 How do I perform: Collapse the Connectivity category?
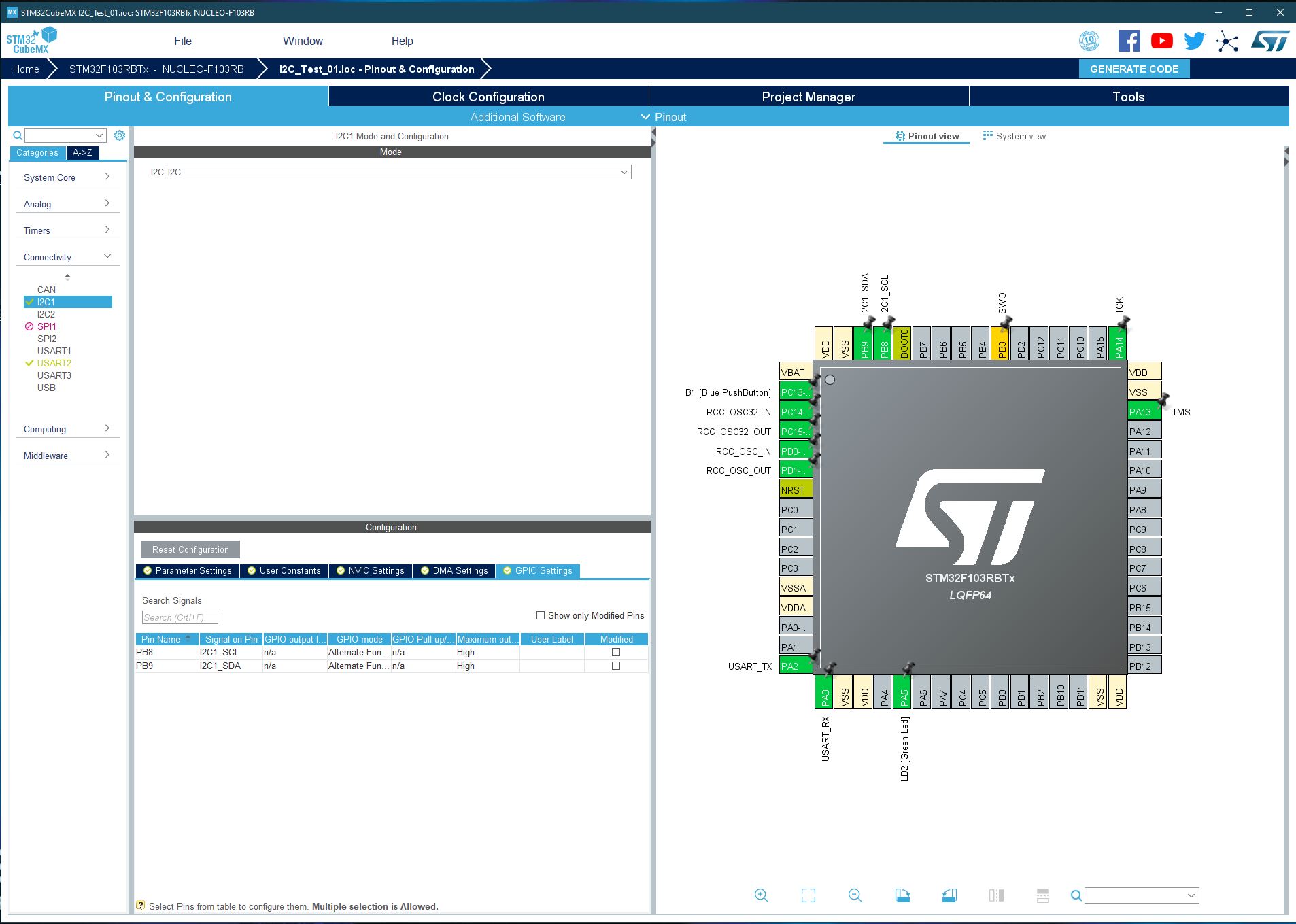coord(67,257)
